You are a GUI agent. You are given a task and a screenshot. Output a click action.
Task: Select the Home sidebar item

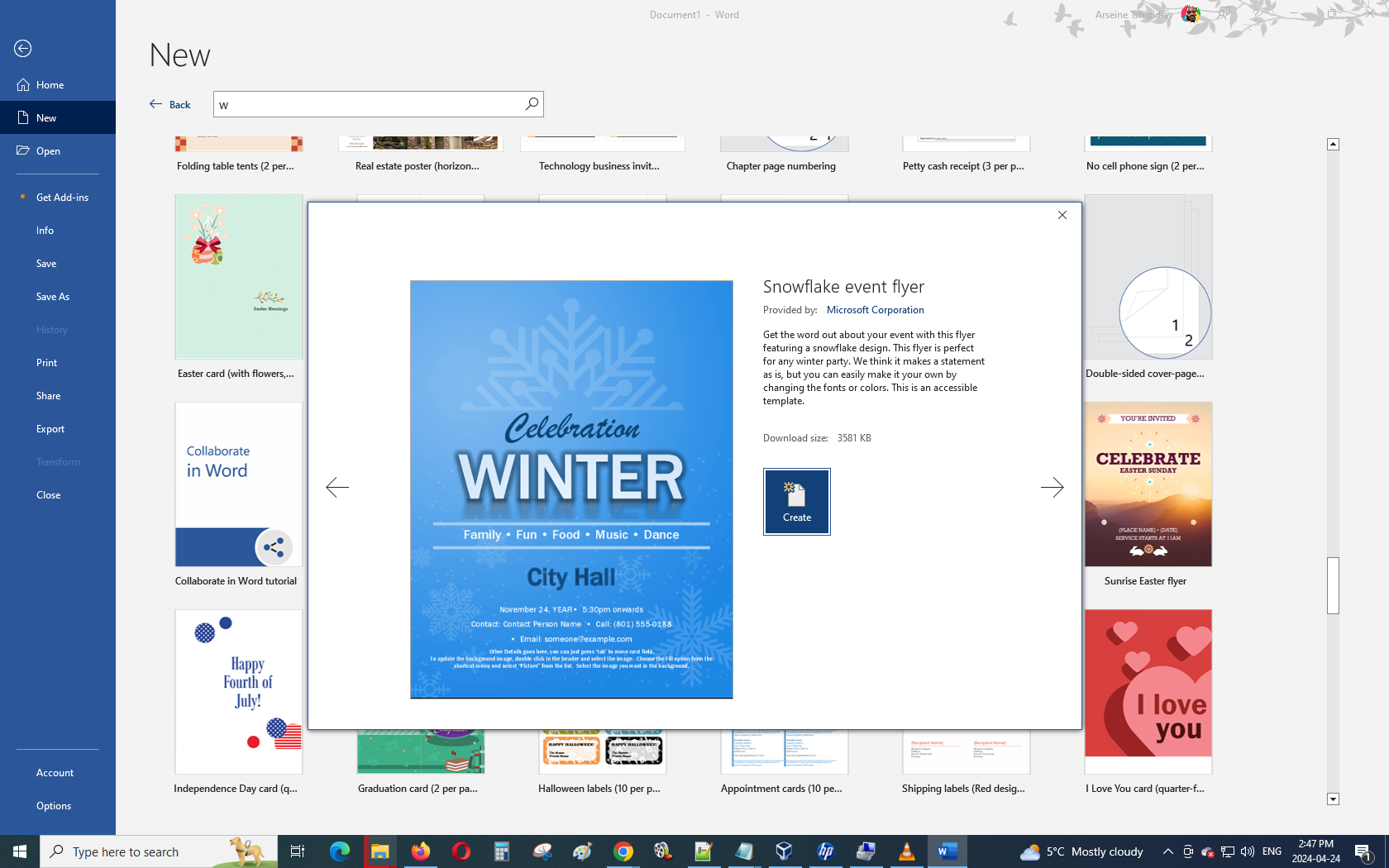point(50,85)
